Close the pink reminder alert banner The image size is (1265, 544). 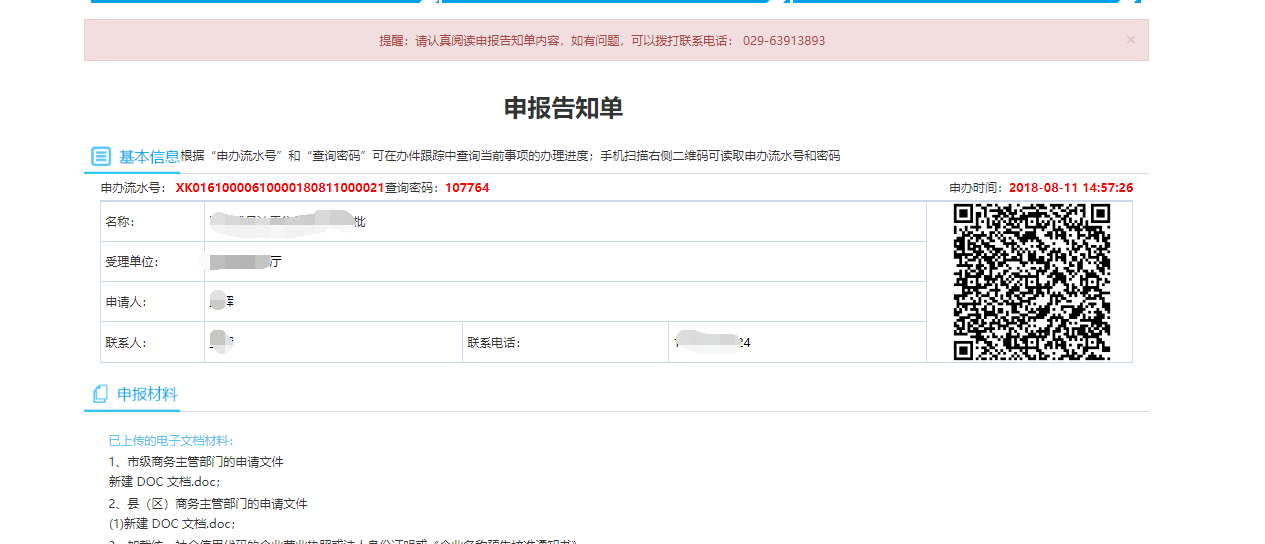1130,40
